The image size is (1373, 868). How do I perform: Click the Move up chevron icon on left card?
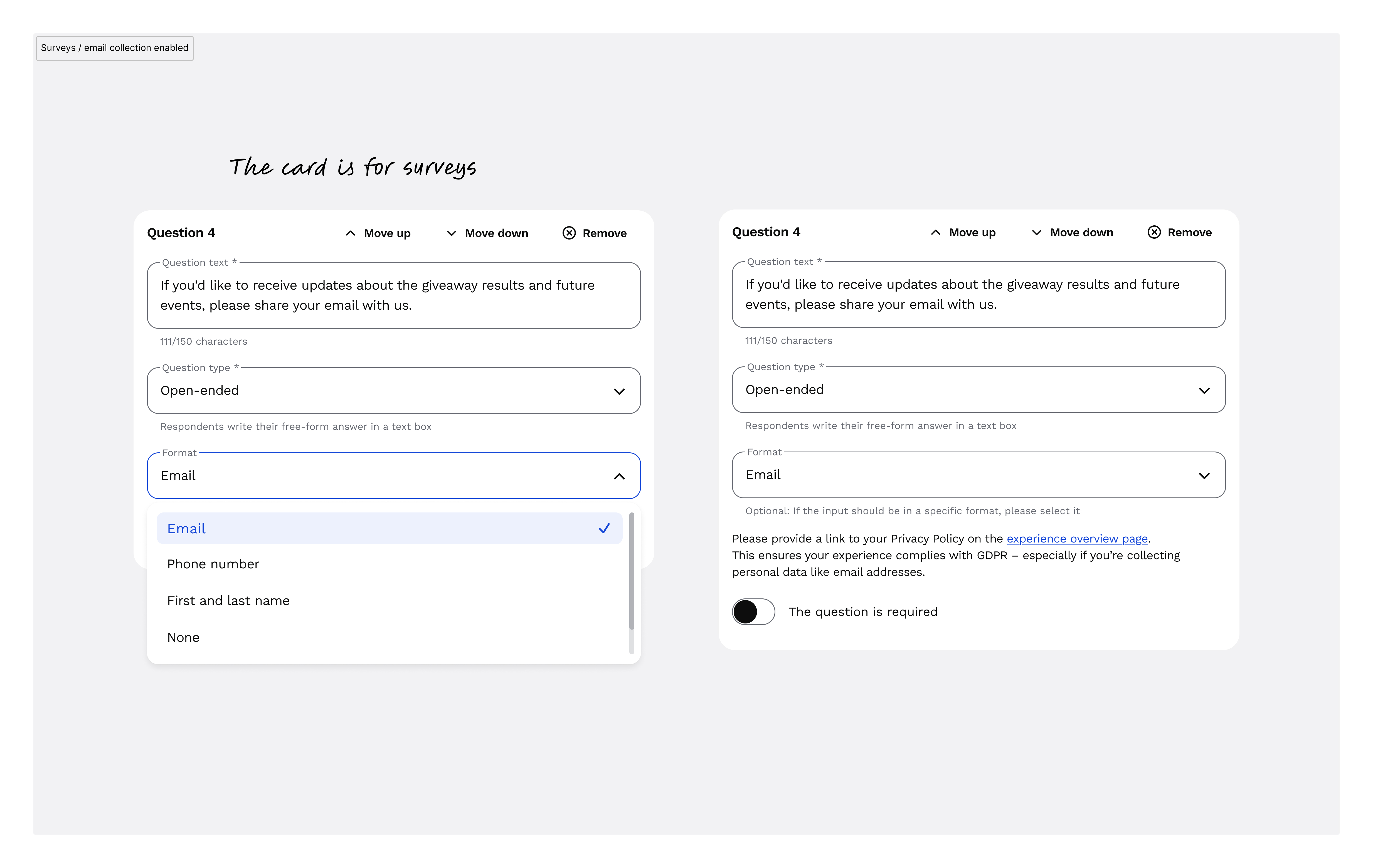point(351,233)
